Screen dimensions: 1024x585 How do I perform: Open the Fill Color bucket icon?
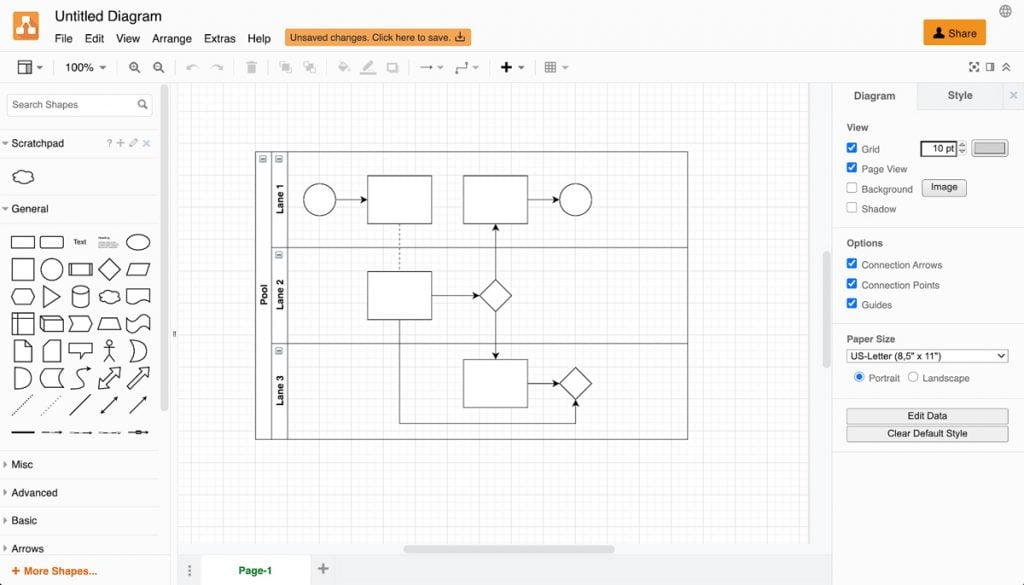coord(344,68)
